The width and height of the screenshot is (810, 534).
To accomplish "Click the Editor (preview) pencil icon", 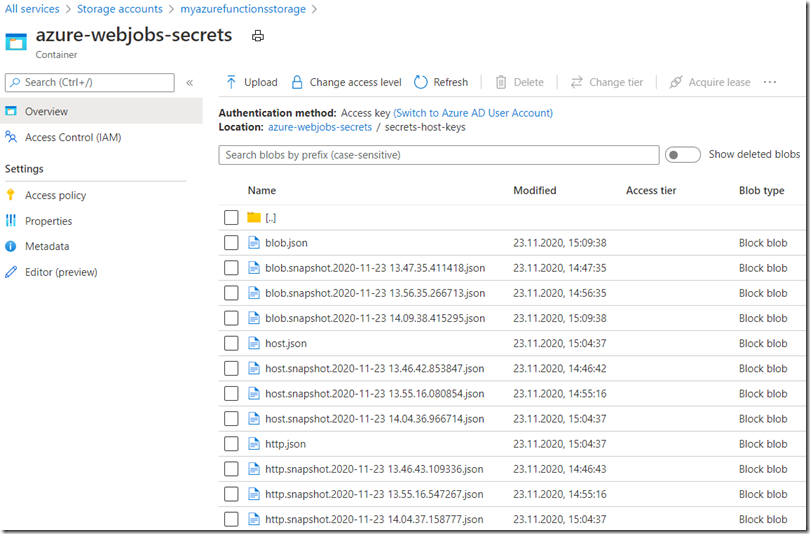I will pyautogui.click(x=11, y=272).
